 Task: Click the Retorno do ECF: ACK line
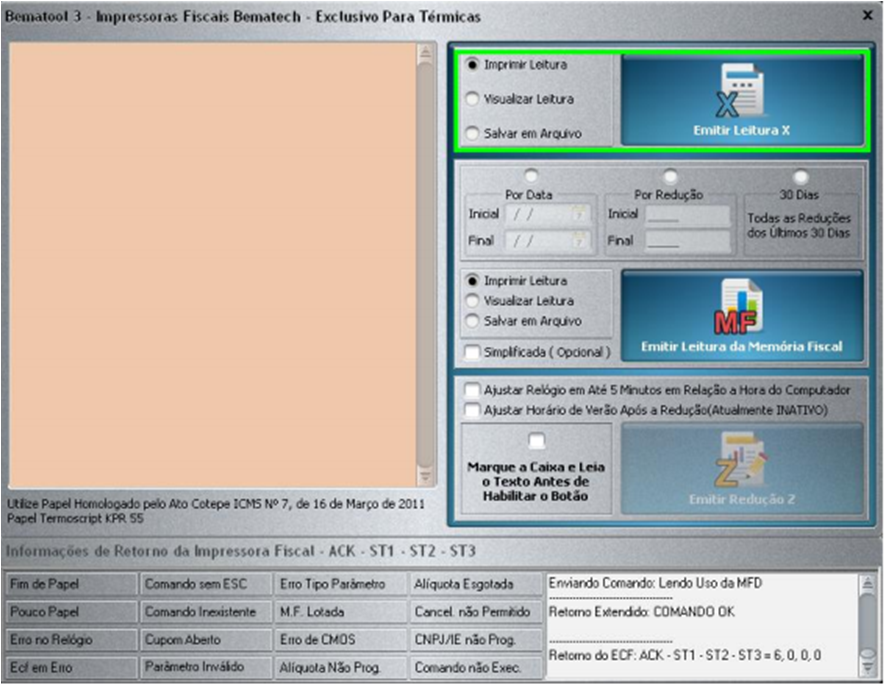[x=685, y=655]
